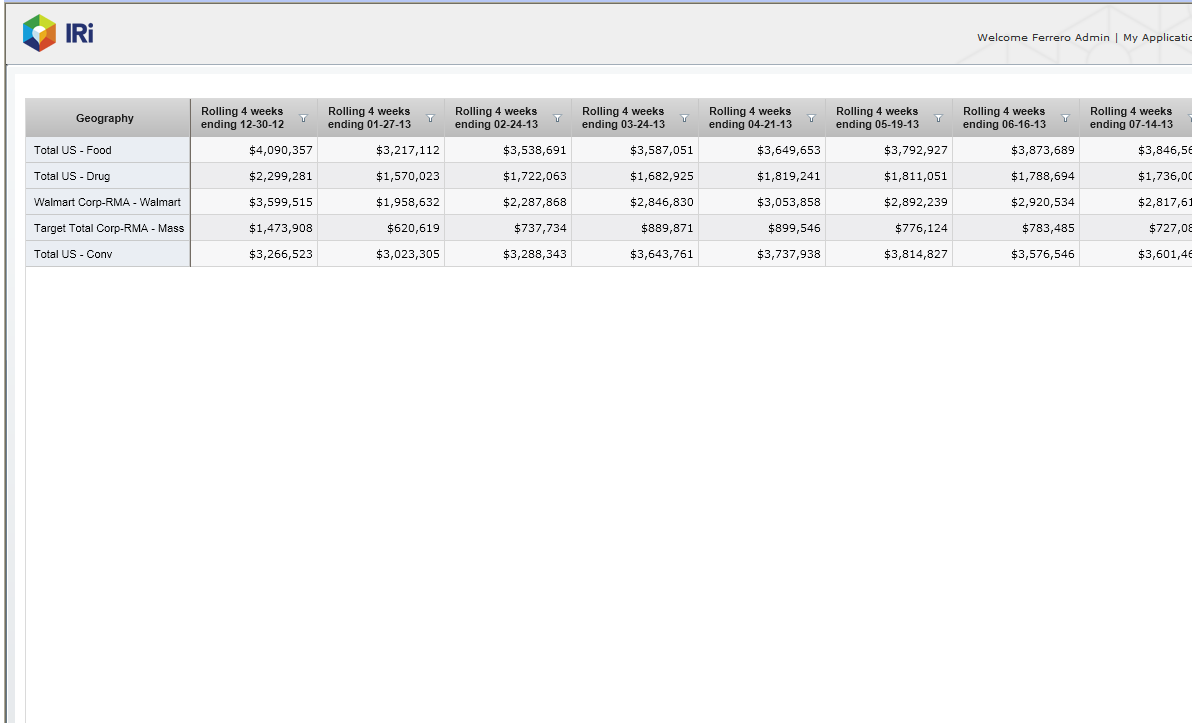Image resolution: width=1192 pixels, height=723 pixels.
Task: Open filter icon for ending 05-19-13 column
Action: pyautogui.click(x=938, y=118)
